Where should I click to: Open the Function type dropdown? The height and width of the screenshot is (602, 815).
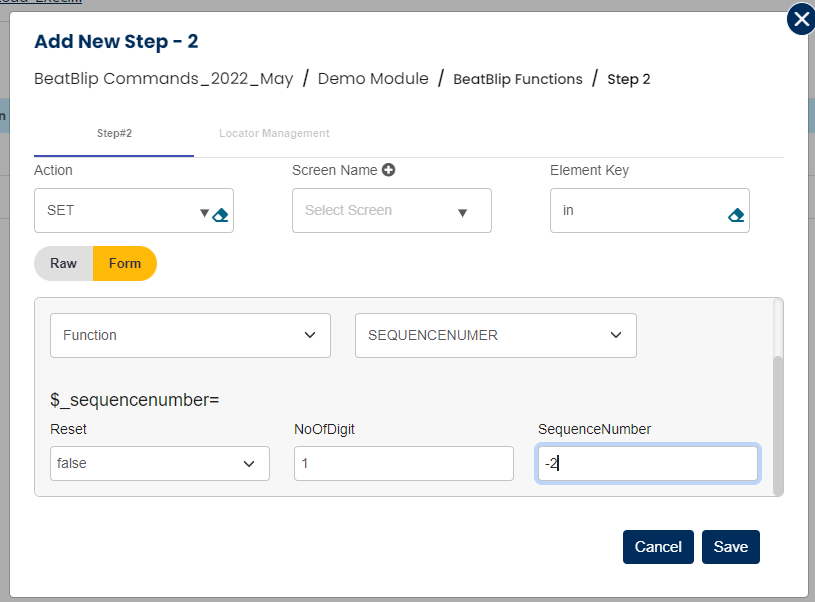pyautogui.click(x=190, y=336)
